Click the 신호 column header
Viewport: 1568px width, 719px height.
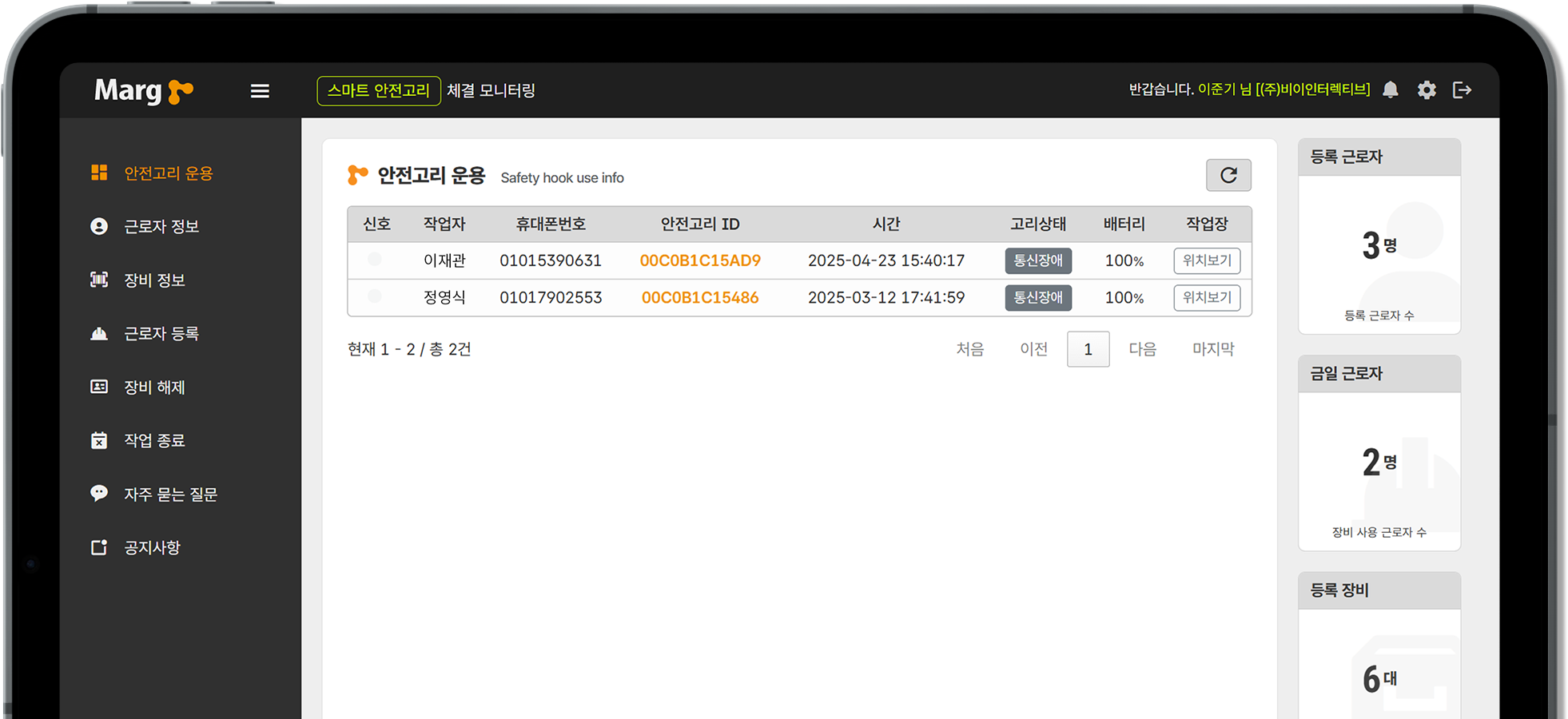376,224
